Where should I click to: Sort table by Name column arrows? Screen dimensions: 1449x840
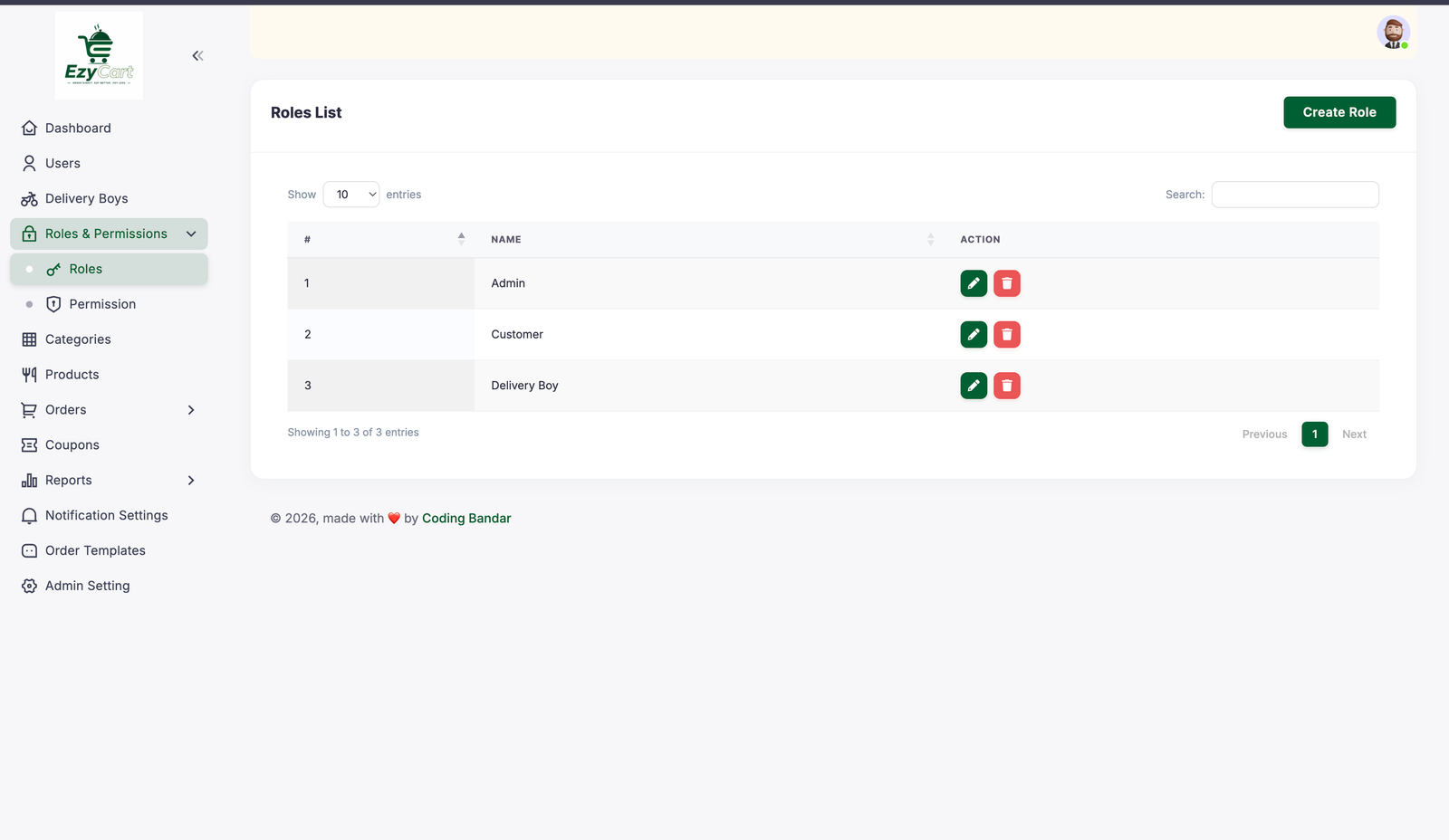pyautogui.click(x=930, y=239)
